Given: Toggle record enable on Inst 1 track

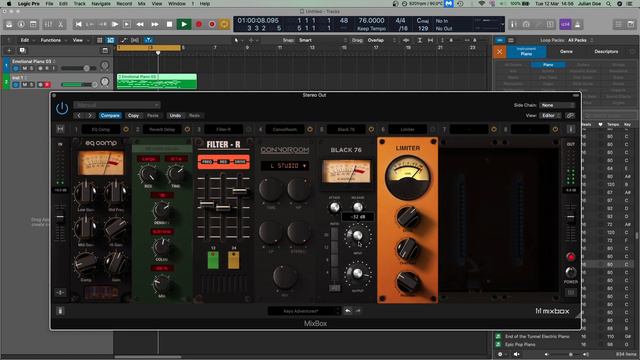Looking at the screenshot, I should (47, 84).
